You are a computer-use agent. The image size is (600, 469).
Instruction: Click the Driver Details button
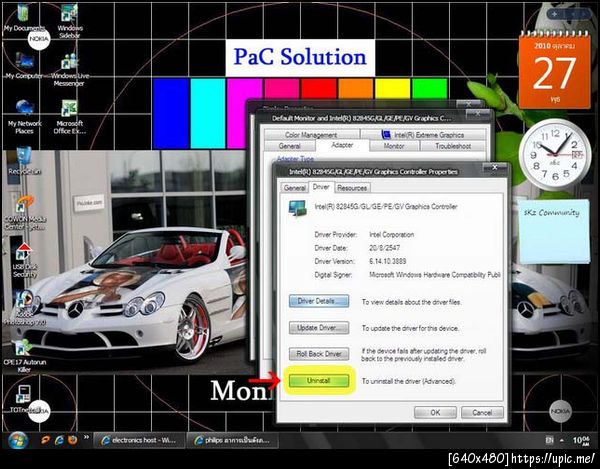pyautogui.click(x=319, y=301)
